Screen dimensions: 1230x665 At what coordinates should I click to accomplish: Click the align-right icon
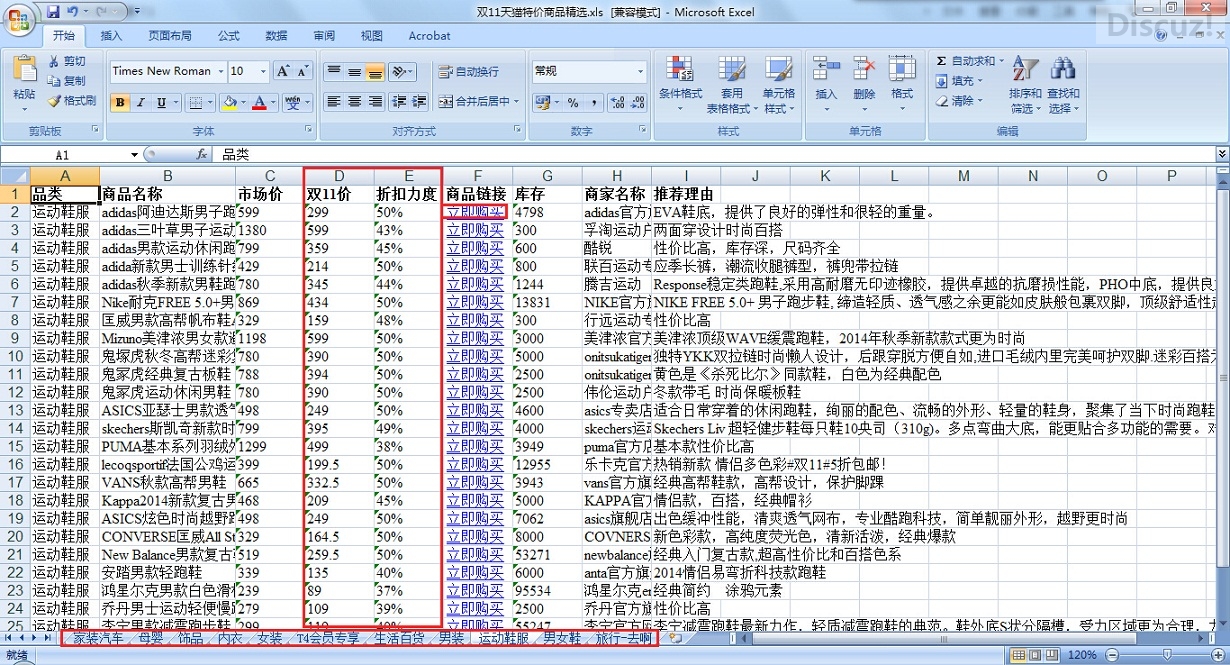(374, 101)
